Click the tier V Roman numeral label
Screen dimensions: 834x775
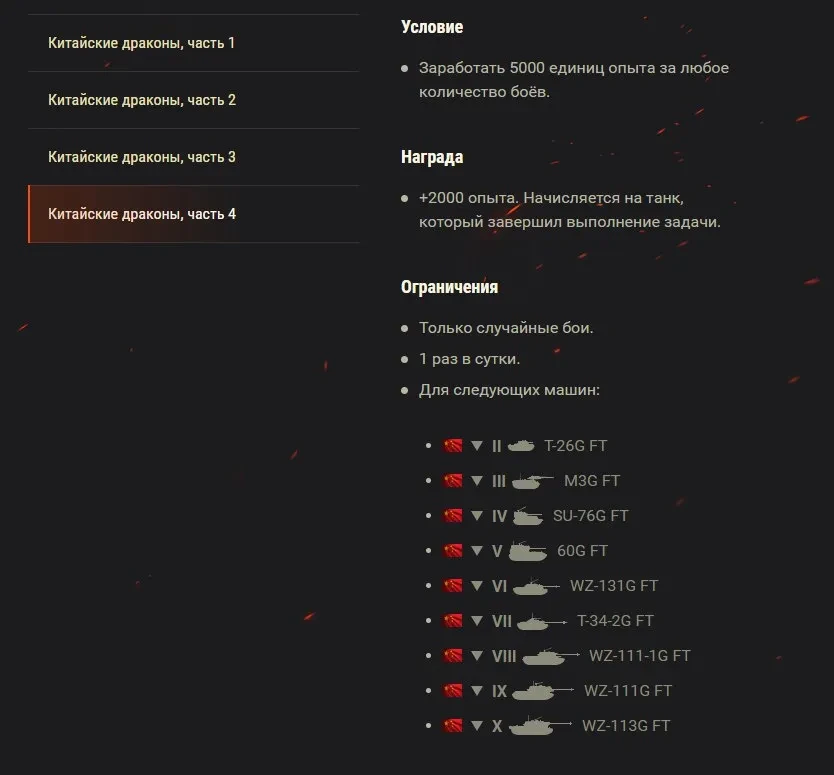tap(497, 551)
